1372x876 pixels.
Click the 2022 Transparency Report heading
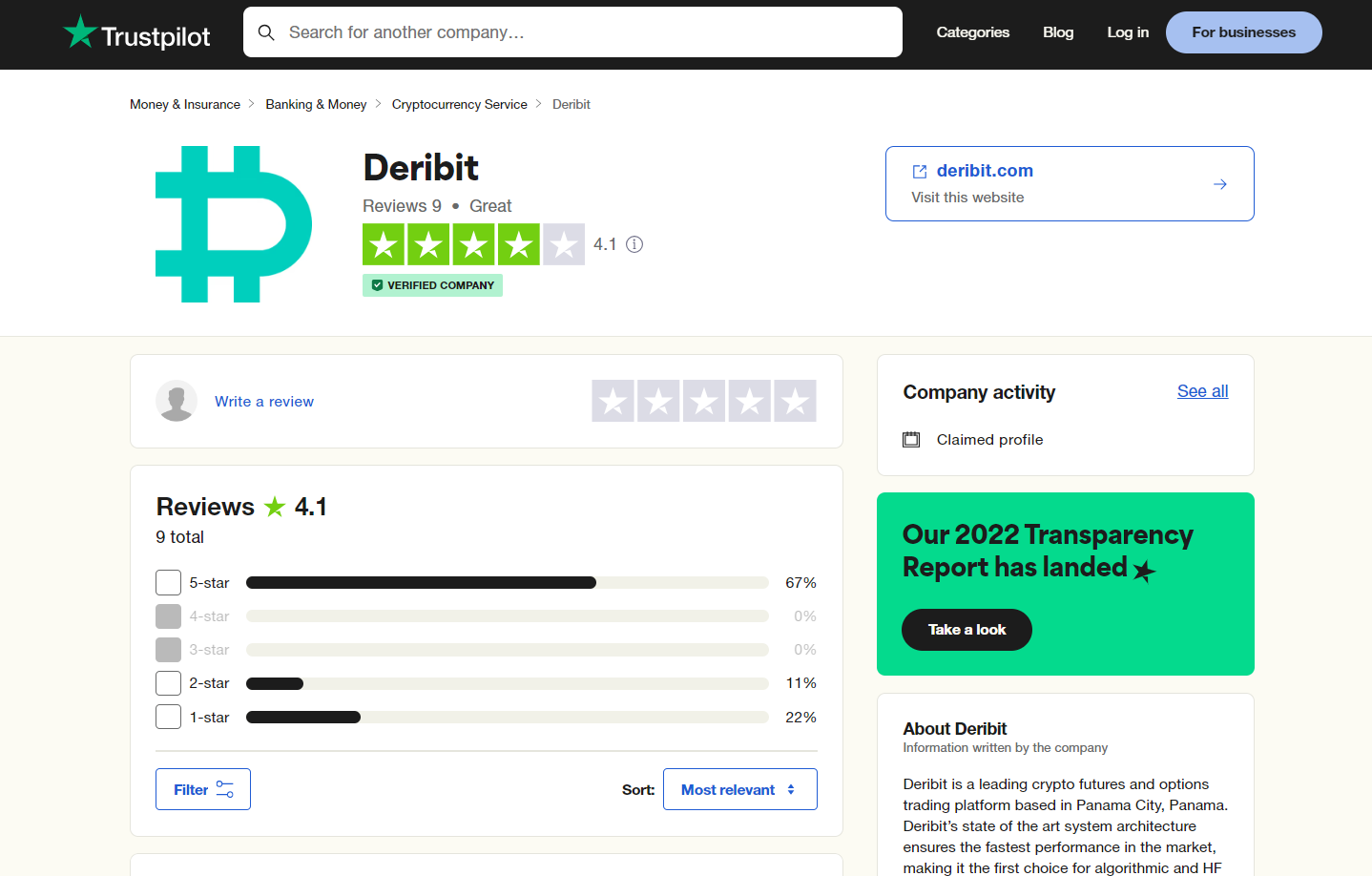(1048, 551)
